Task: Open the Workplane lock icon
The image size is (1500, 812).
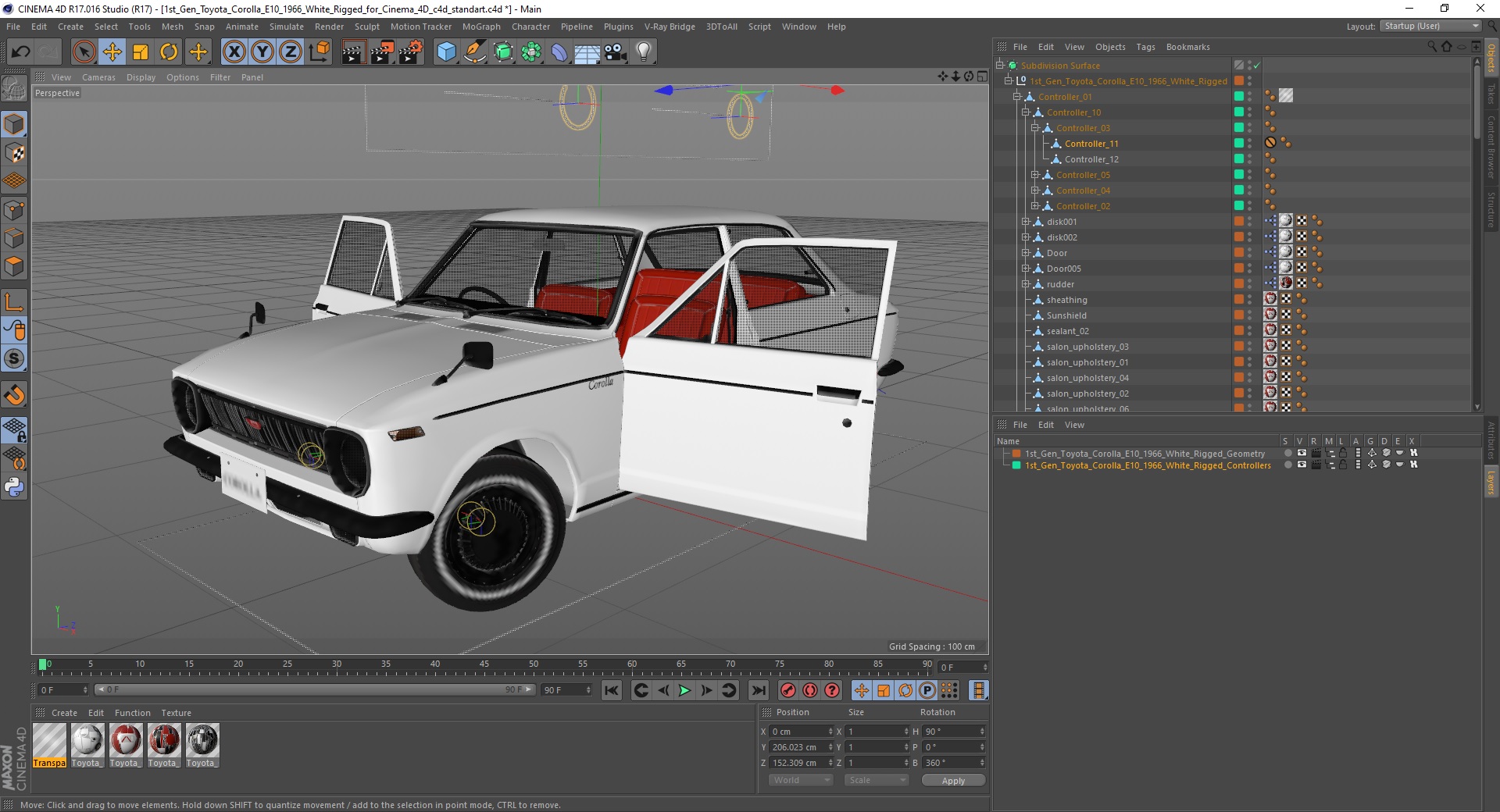Action: (x=14, y=429)
